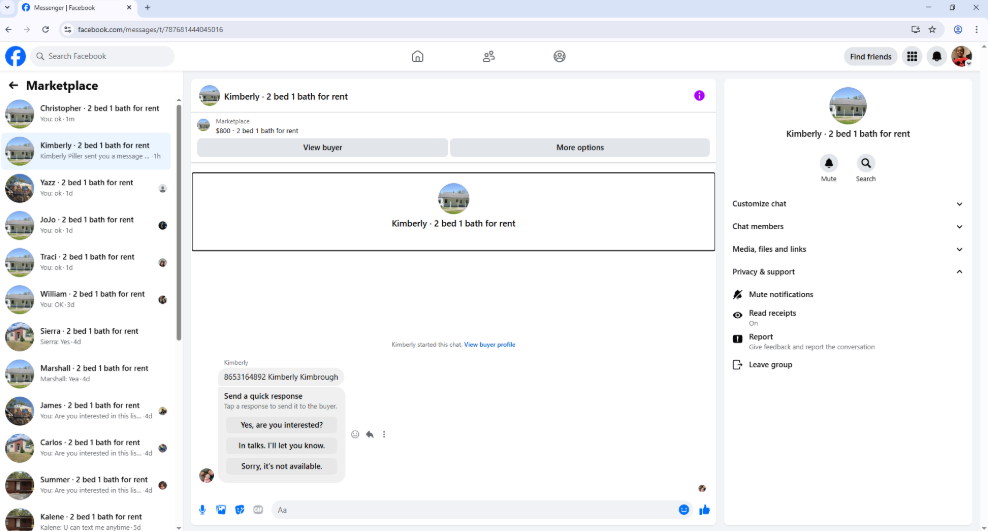The image size is (988, 531).
Task: Send a thumbs-up like
Action: [704, 510]
